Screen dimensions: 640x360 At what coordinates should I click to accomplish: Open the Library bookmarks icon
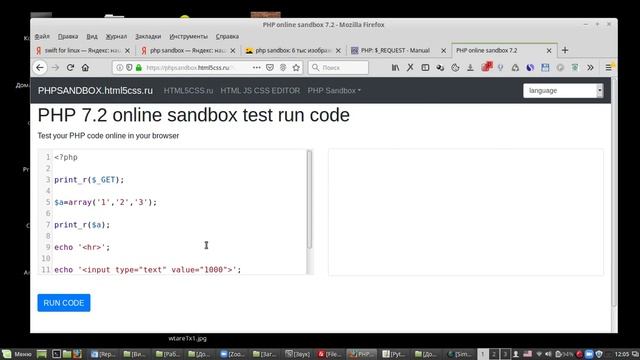395,68
